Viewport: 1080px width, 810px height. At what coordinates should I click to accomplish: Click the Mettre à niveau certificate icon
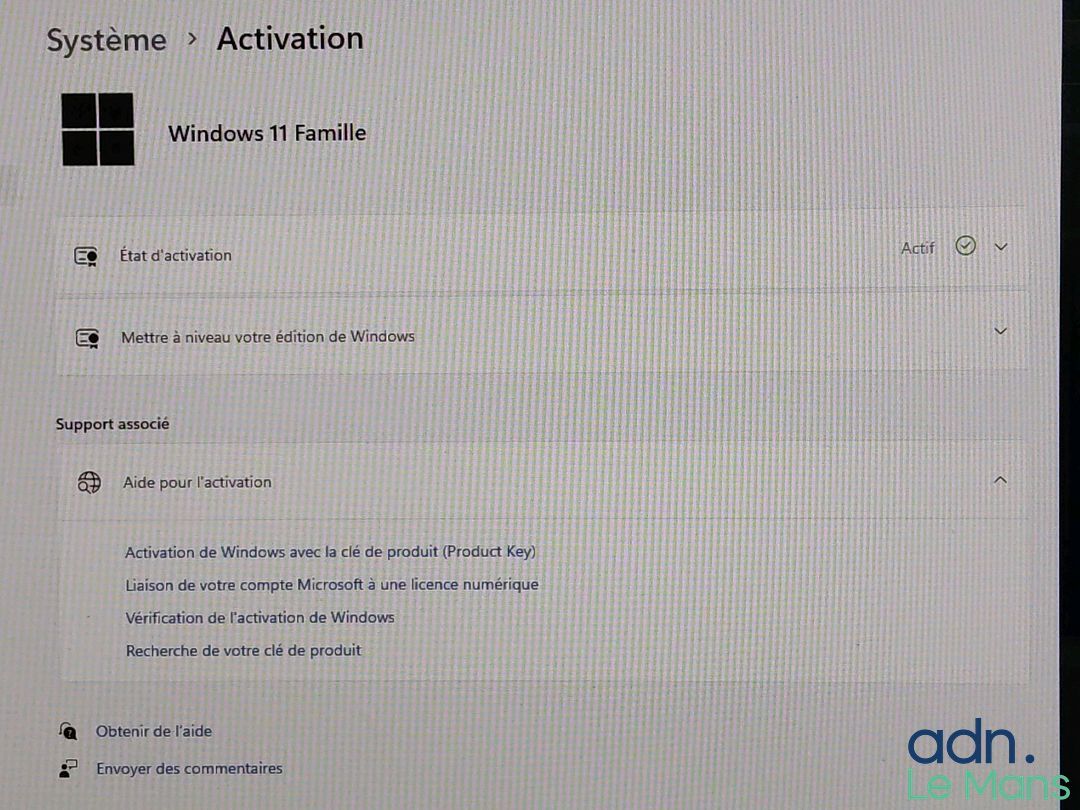coord(87,338)
